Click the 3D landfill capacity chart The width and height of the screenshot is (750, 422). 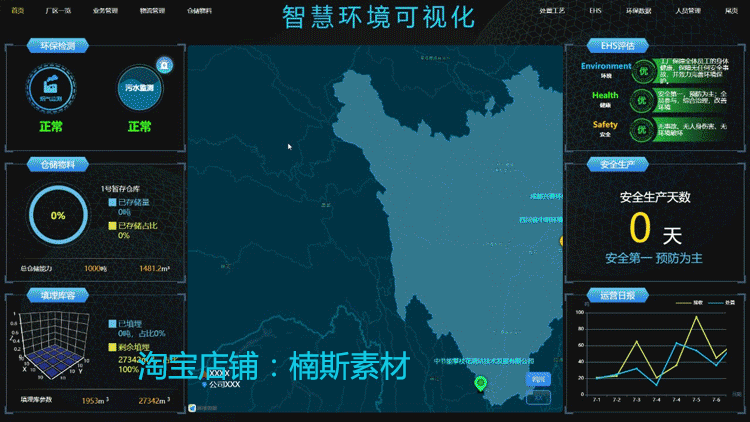(50, 345)
